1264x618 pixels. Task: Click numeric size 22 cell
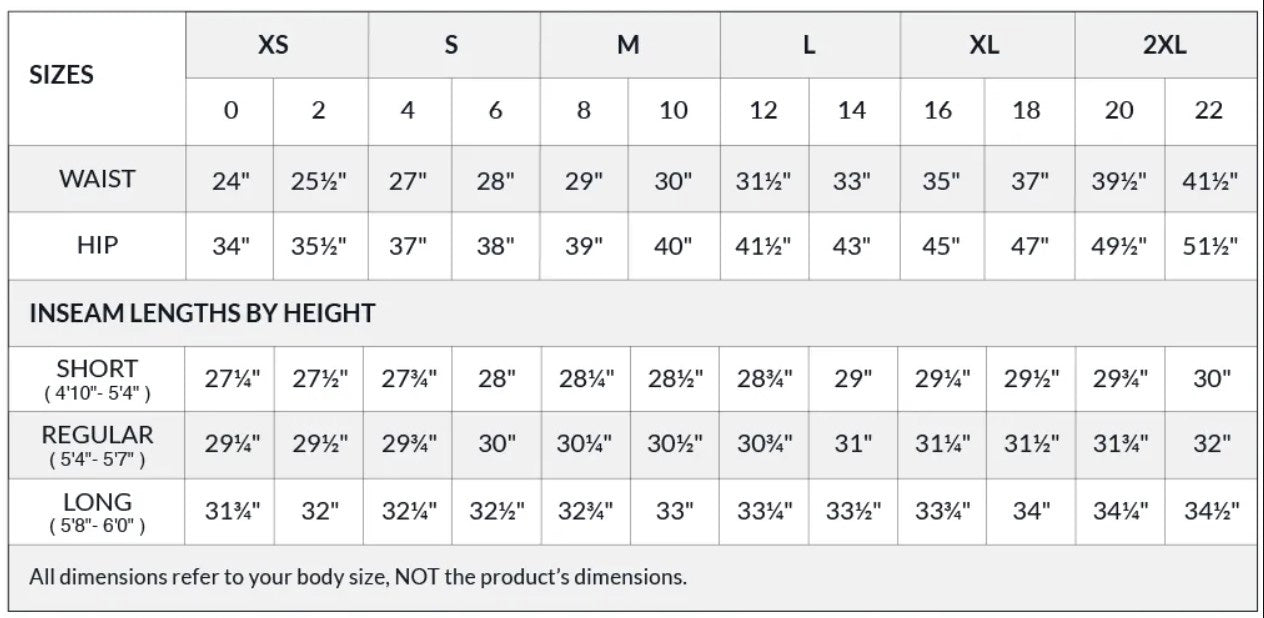[x=1209, y=110]
